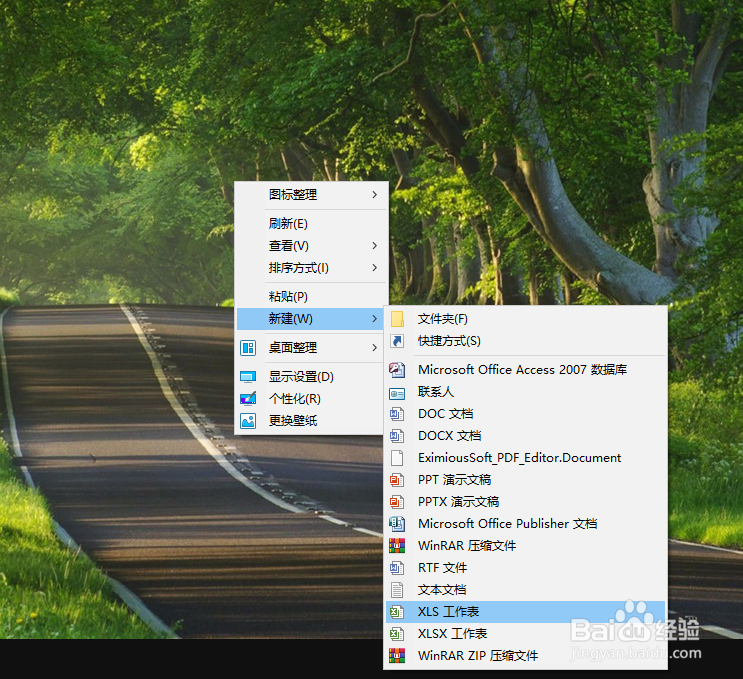Expand the 查看(V) submenu arrow
Screen dimensions: 743x679
(375, 245)
